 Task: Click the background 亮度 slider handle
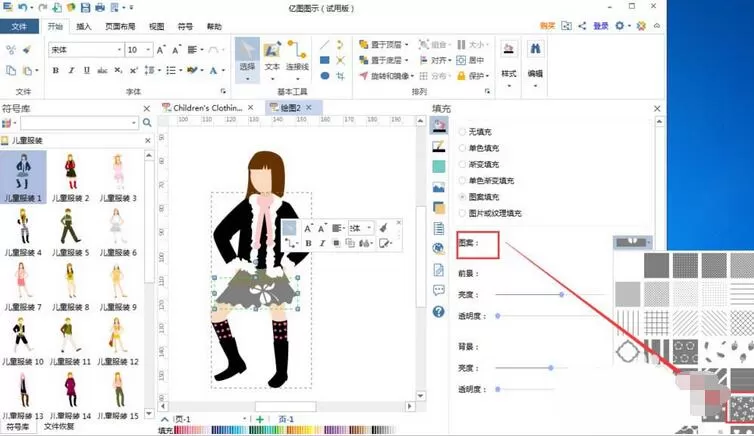[551, 368]
